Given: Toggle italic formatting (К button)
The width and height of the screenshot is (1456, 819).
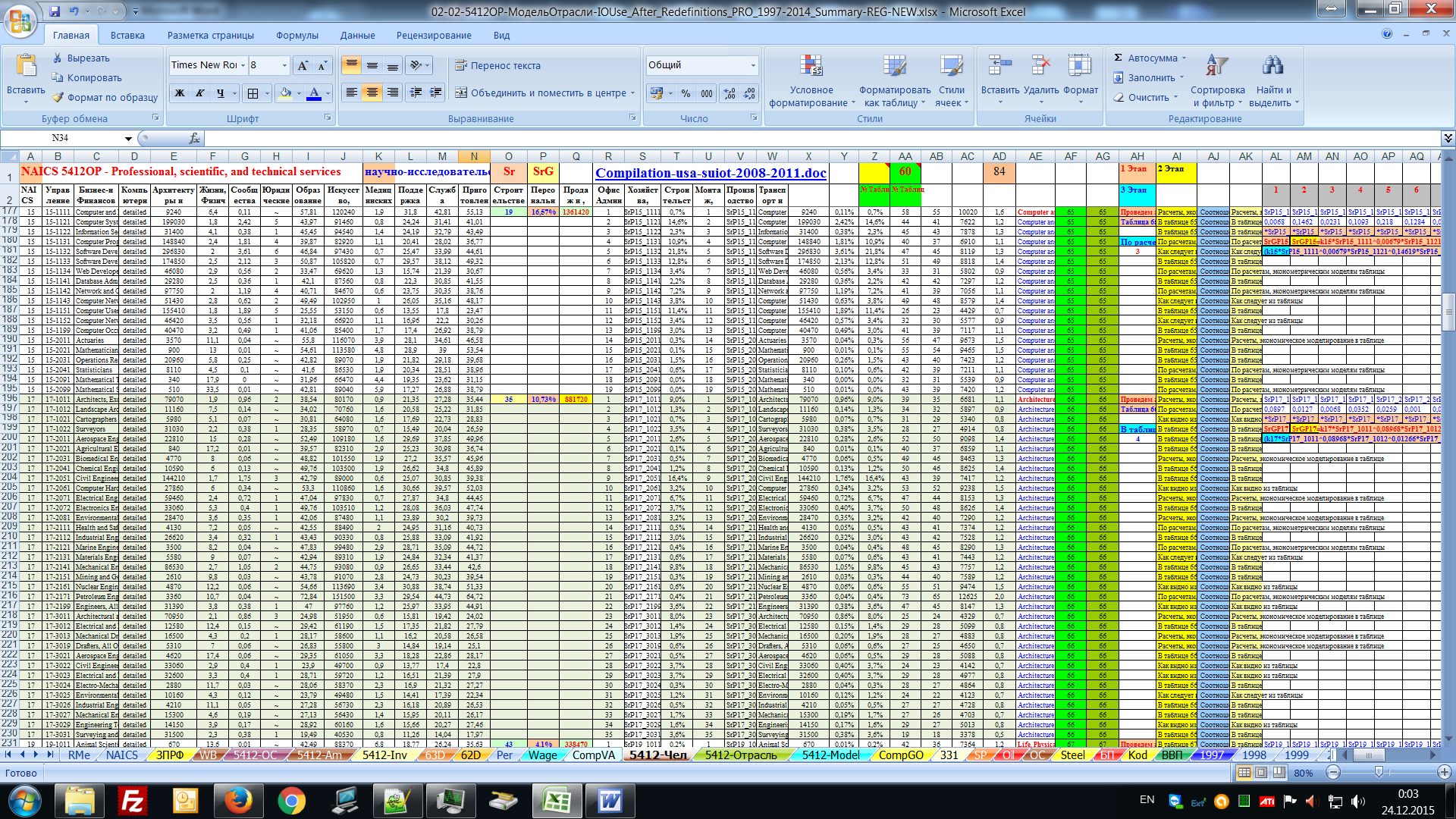Looking at the screenshot, I should point(200,93).
